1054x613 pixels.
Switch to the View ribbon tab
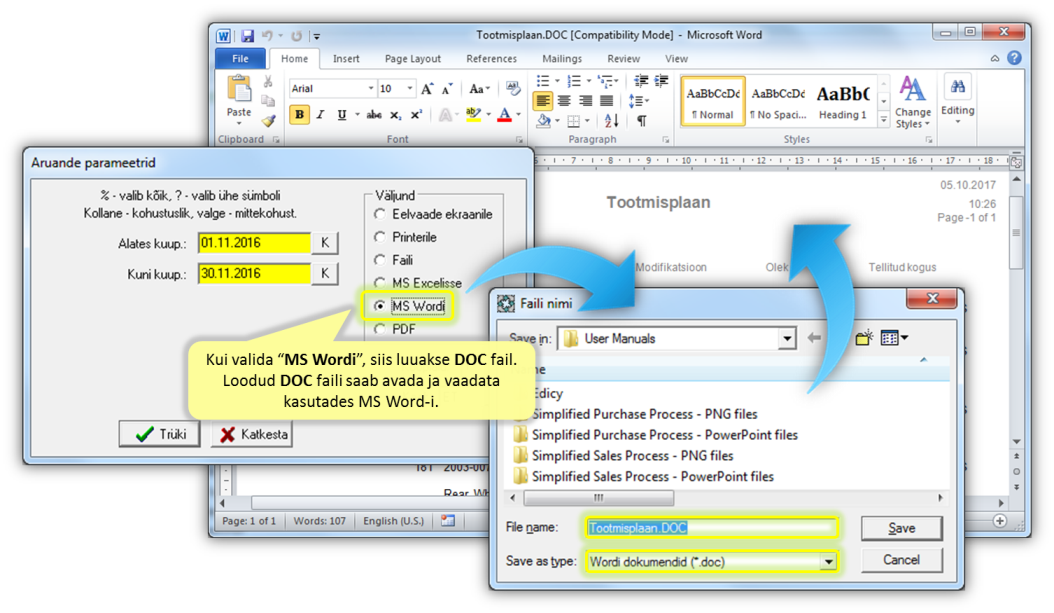(x=676, y=59)
